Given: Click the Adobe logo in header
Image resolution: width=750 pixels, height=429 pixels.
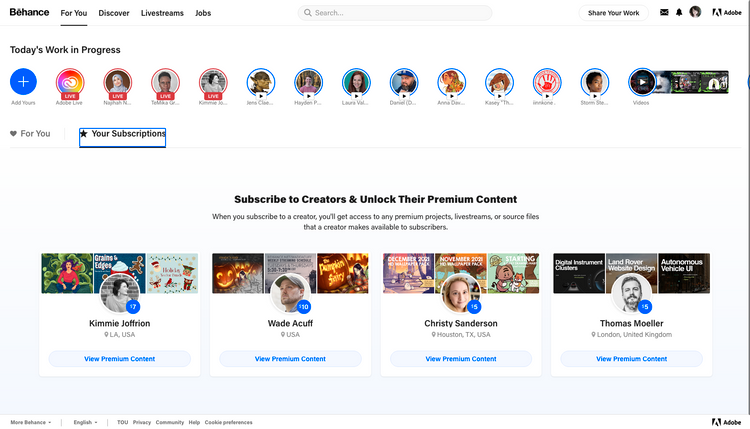Looking at the screenshot, I should 727,12.
